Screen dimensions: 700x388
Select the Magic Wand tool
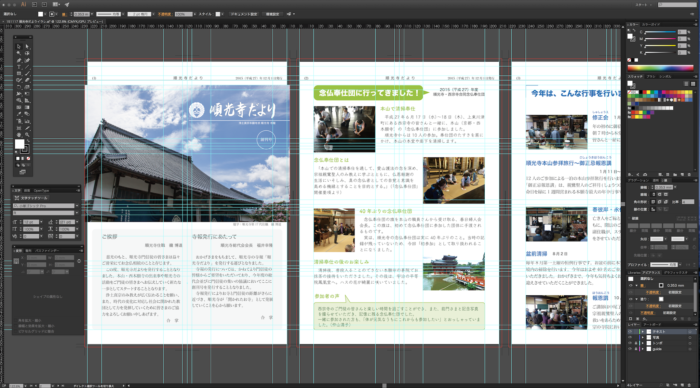pos(19,53)
